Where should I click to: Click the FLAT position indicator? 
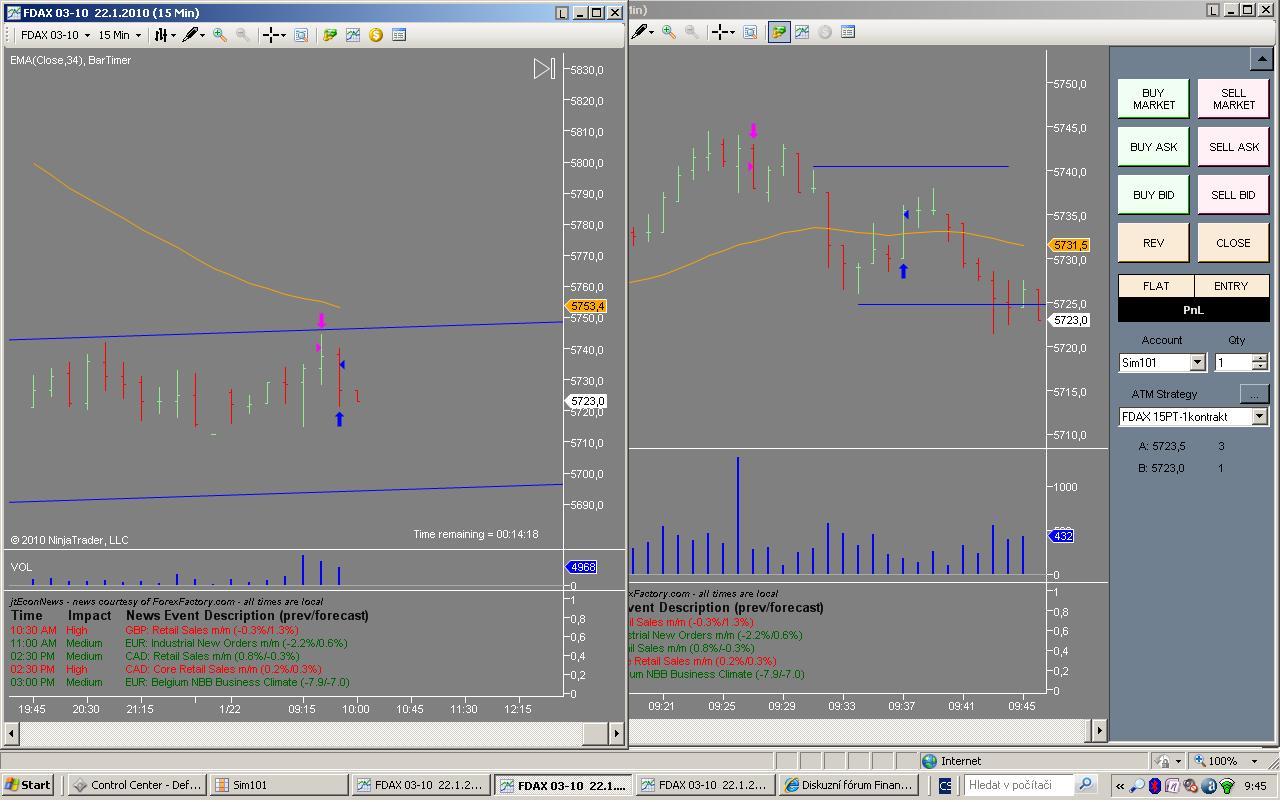[1156, 286]
